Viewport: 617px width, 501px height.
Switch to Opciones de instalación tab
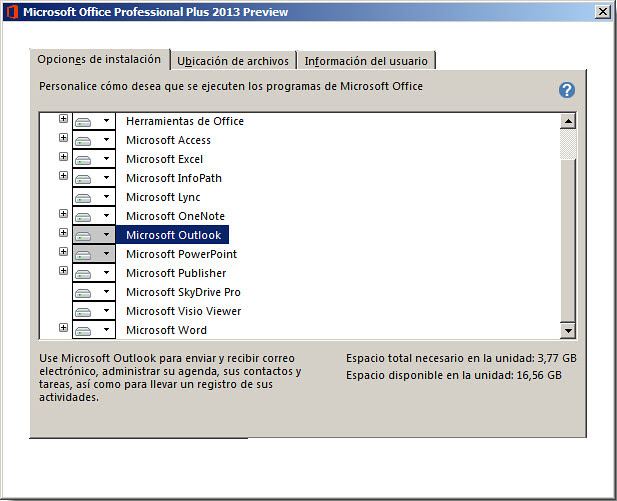pyautogui.click(x=99, y=59)
